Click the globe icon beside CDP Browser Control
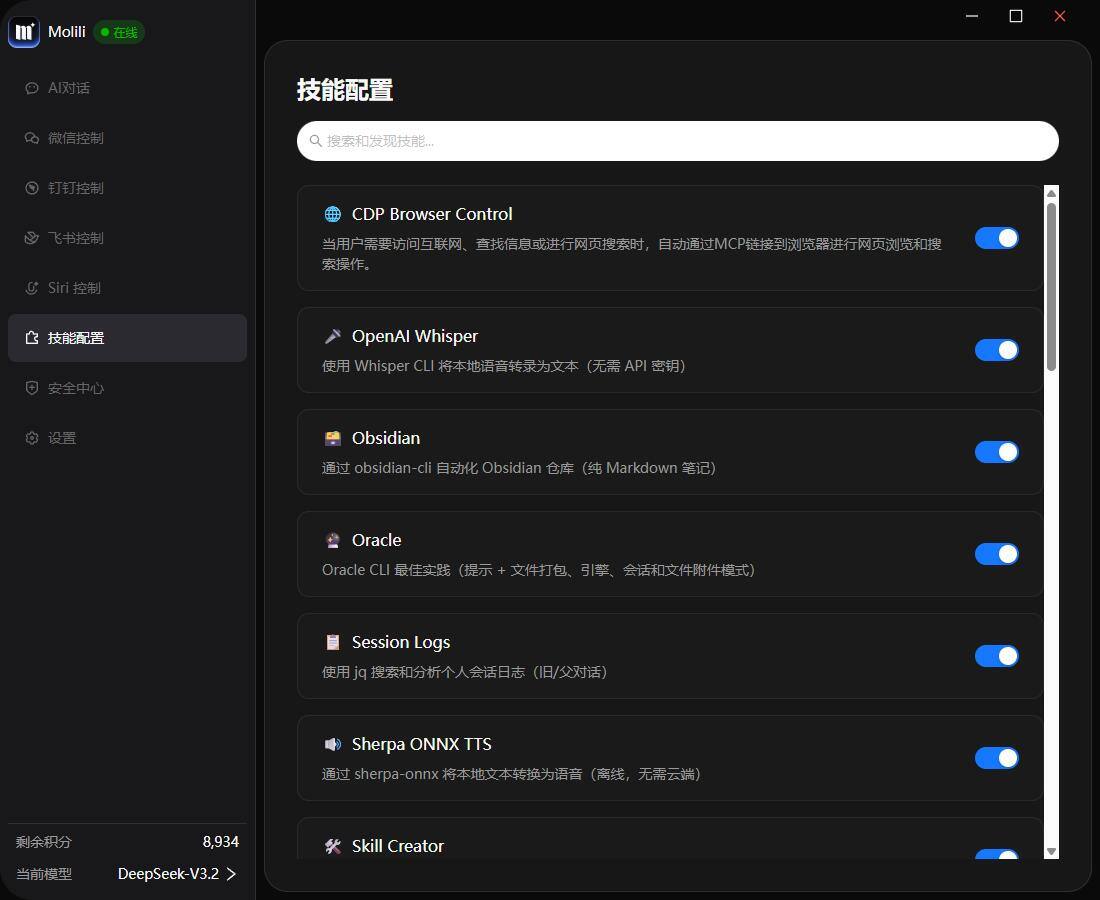The height and width of the screenshot is (900, 1100). point(333,214)
